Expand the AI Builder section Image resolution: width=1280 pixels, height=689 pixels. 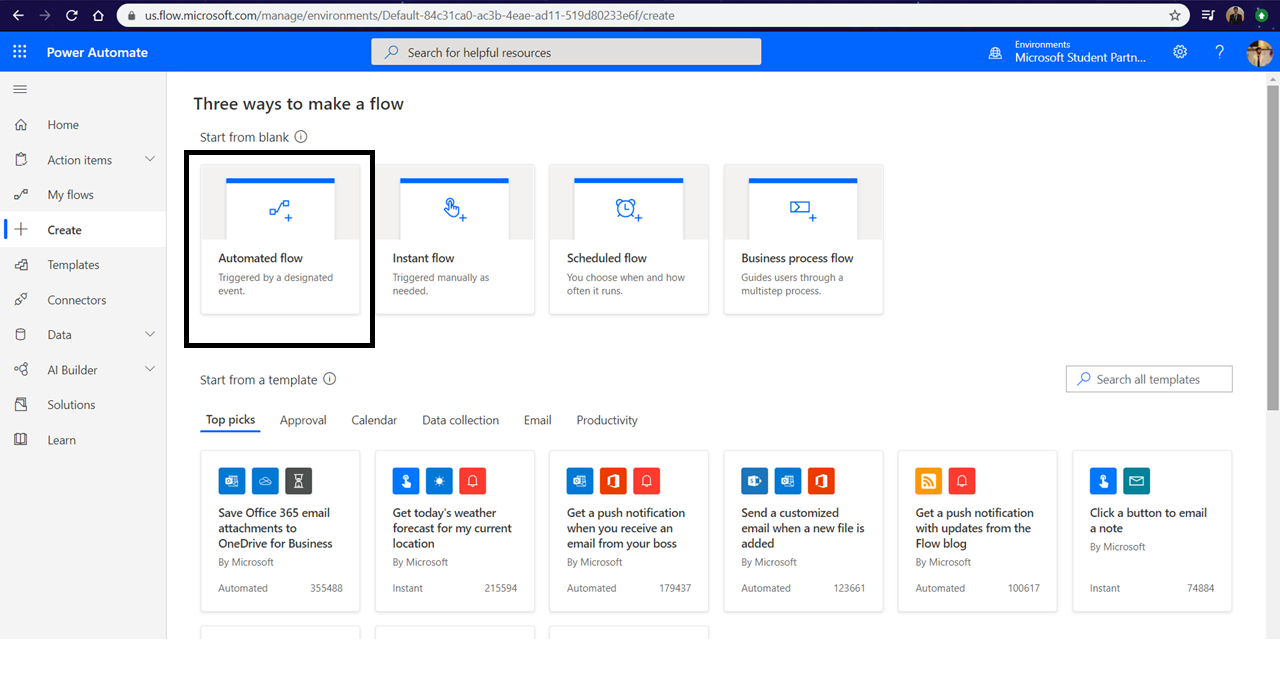[x=150, y=369]
